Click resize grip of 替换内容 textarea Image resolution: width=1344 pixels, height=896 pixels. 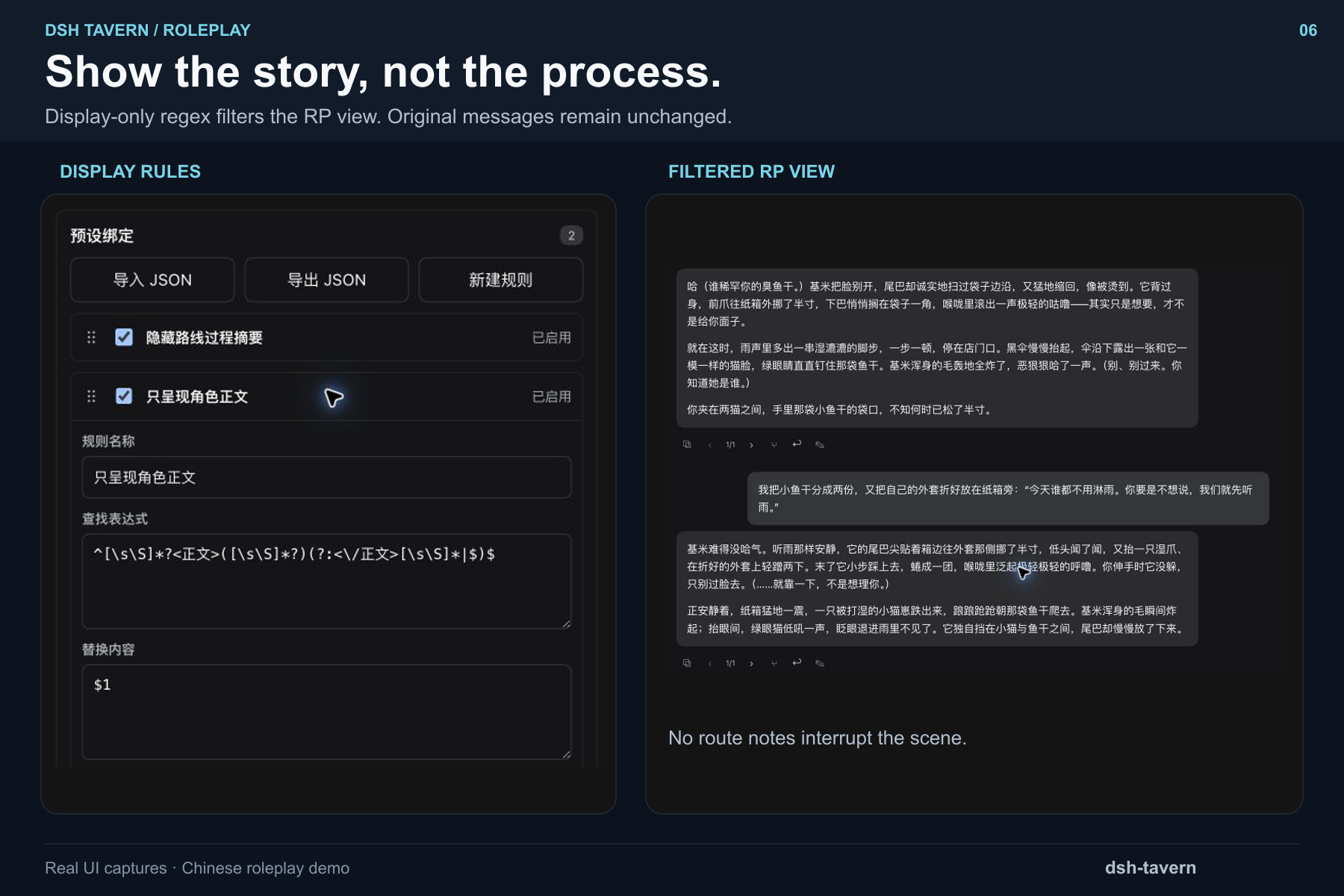[x=567, y=755]
